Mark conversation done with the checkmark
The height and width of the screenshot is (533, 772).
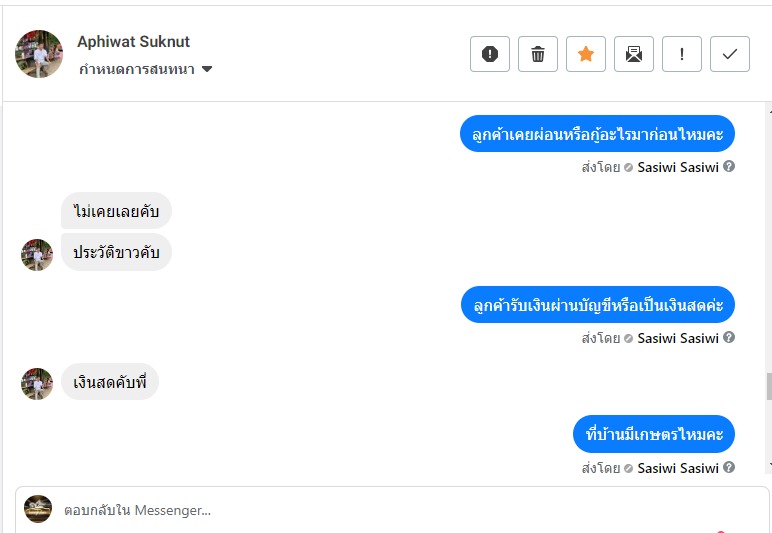730,54
